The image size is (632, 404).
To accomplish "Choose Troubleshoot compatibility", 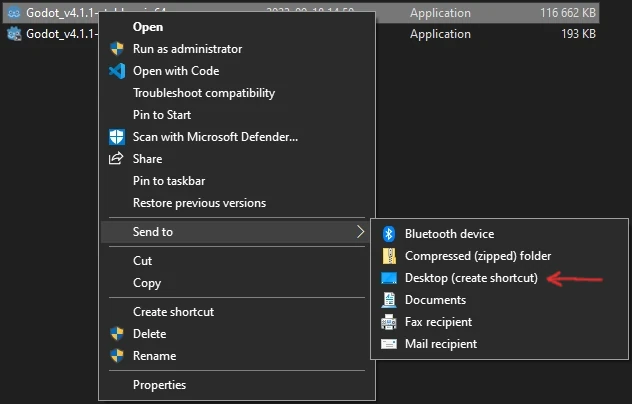I will coord(203,93).
